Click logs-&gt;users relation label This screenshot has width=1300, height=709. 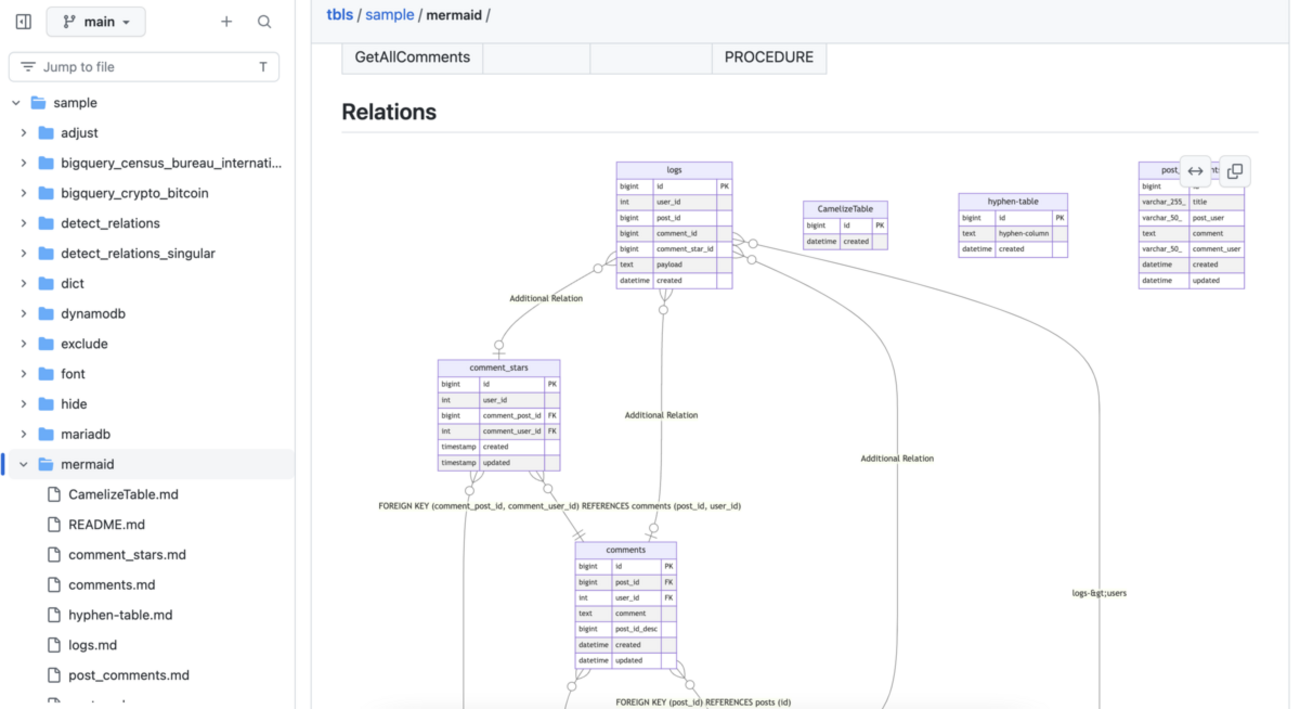point(1099,593)
